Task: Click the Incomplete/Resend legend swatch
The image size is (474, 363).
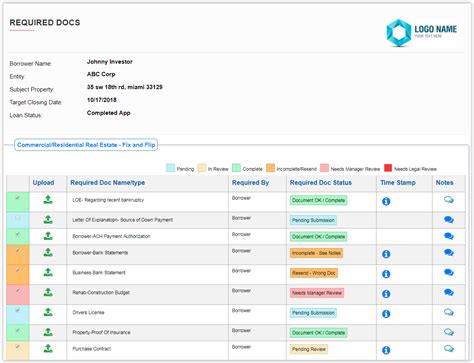Action: 270,168
